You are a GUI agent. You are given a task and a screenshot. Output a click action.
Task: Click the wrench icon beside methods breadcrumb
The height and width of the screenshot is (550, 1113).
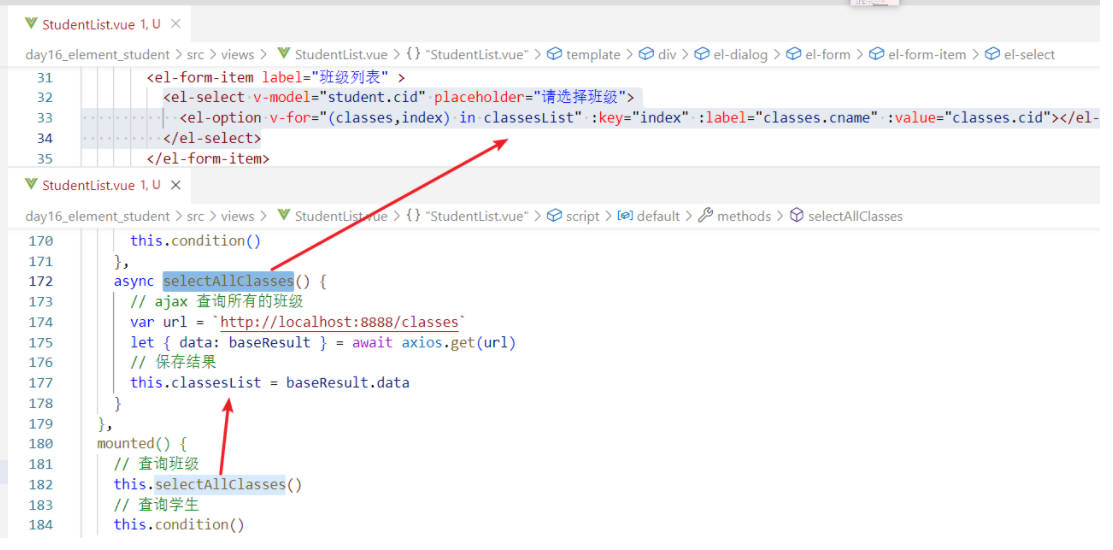click(x=706, y=216)
